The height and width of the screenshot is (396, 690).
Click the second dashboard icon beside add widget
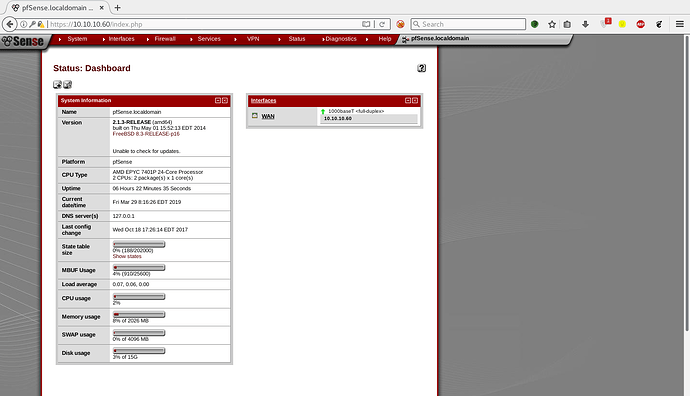tap(67, 84)
